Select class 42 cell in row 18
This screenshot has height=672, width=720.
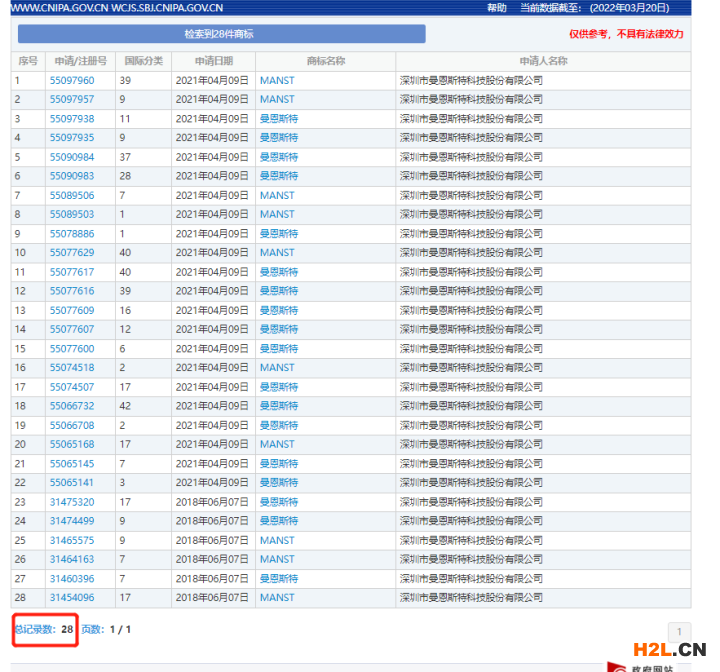pyautogui.click(x=143, y=406)
